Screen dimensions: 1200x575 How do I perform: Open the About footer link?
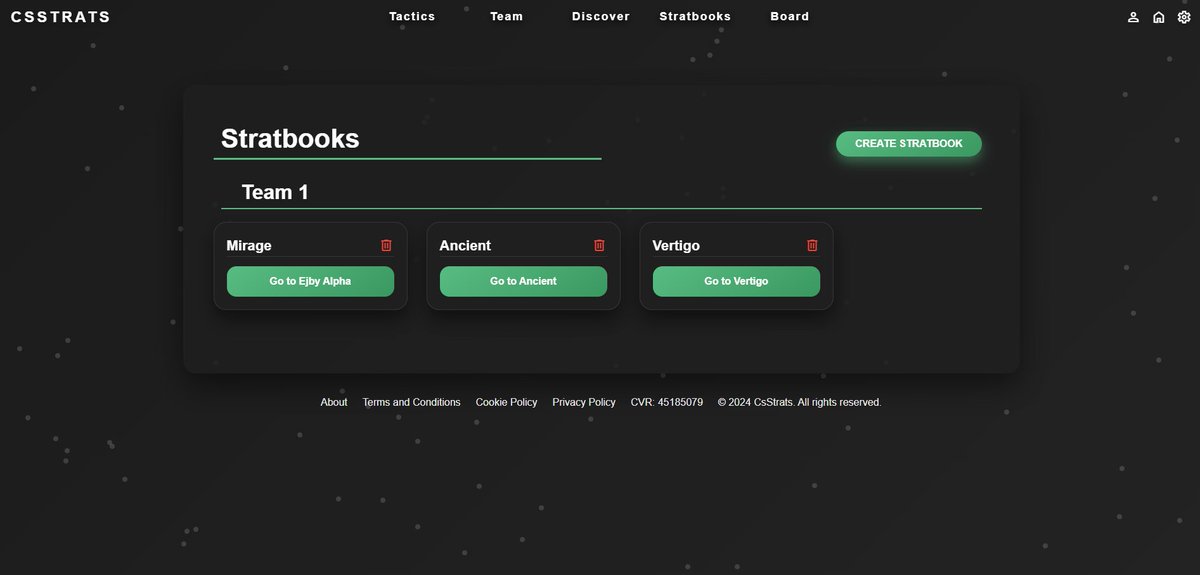click(x=334, y=402)
